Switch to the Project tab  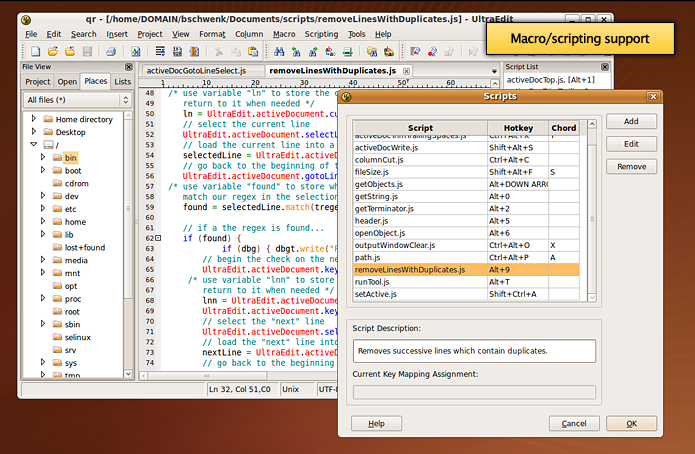click(38, 82)
